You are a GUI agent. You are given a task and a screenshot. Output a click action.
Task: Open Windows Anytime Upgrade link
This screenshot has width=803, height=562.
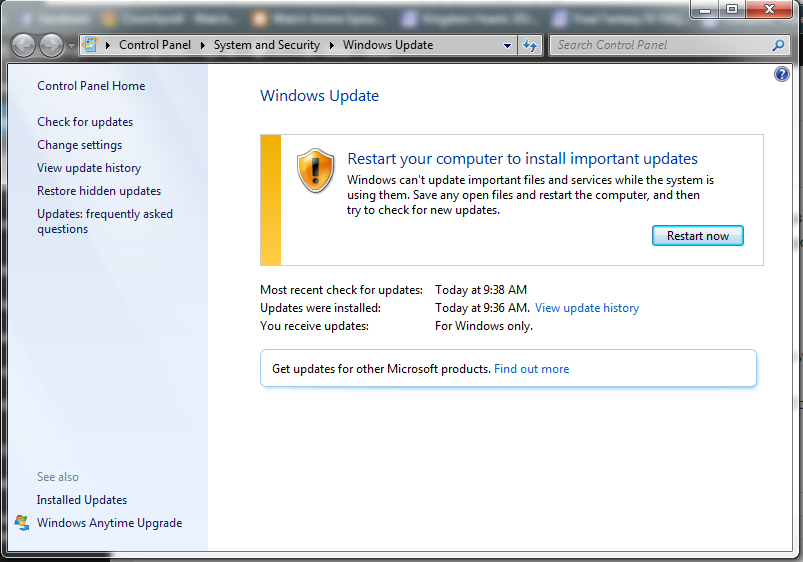[x=110, y=523]
